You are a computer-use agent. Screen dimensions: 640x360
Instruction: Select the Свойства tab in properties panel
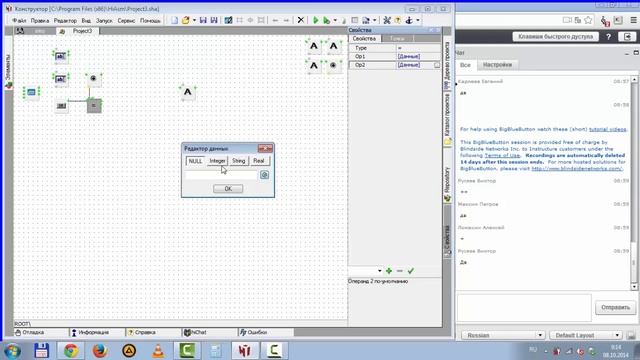click(x=364, y=38)
